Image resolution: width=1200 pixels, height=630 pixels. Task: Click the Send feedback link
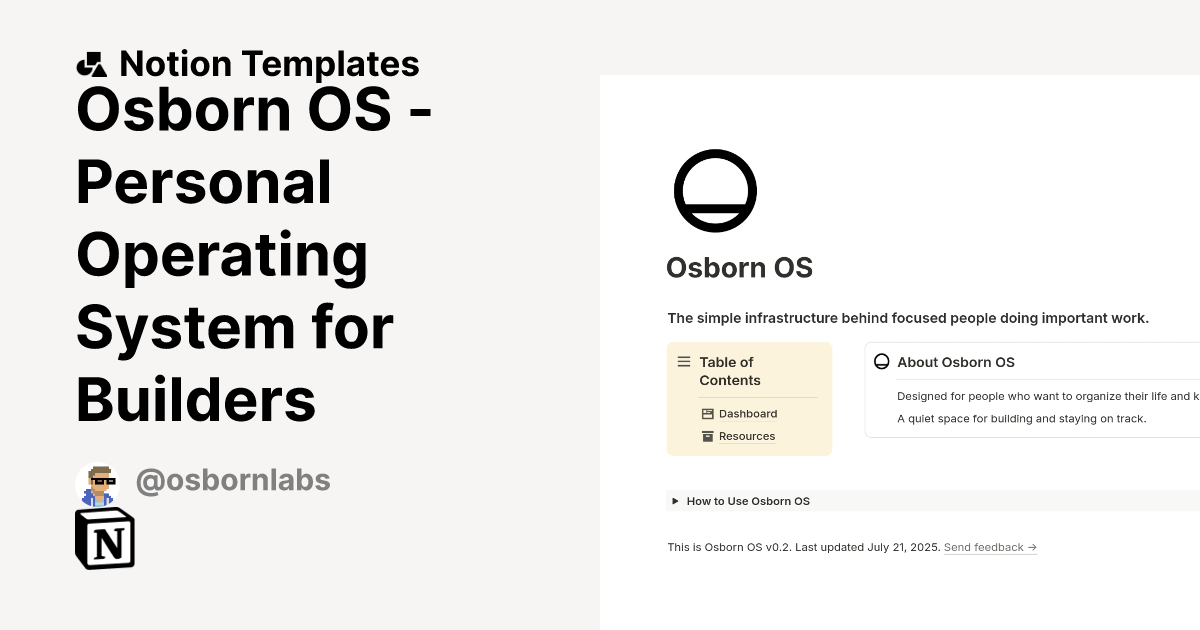(x=984, y=547)
